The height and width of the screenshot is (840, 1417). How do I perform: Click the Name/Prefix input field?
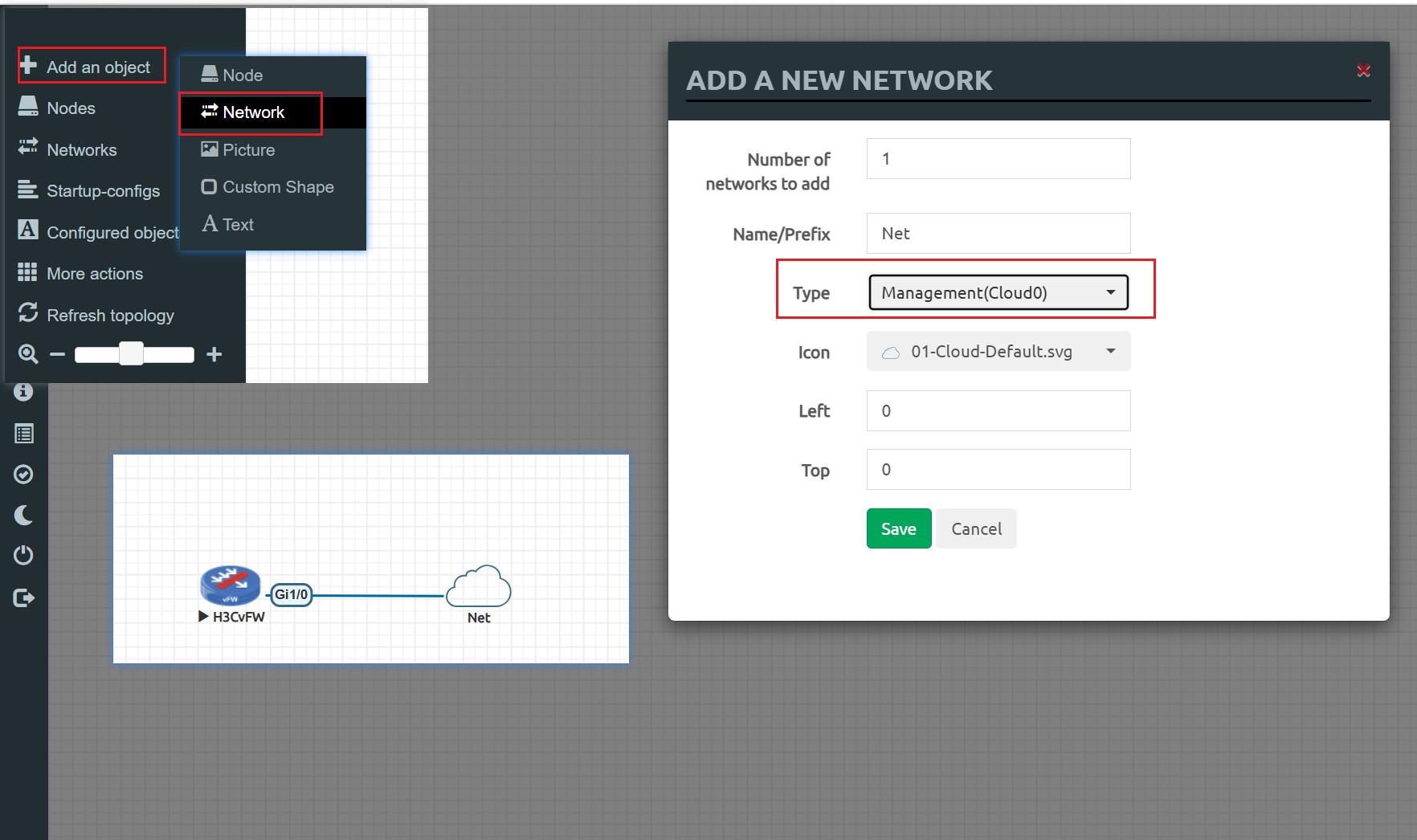click(998, 234)
